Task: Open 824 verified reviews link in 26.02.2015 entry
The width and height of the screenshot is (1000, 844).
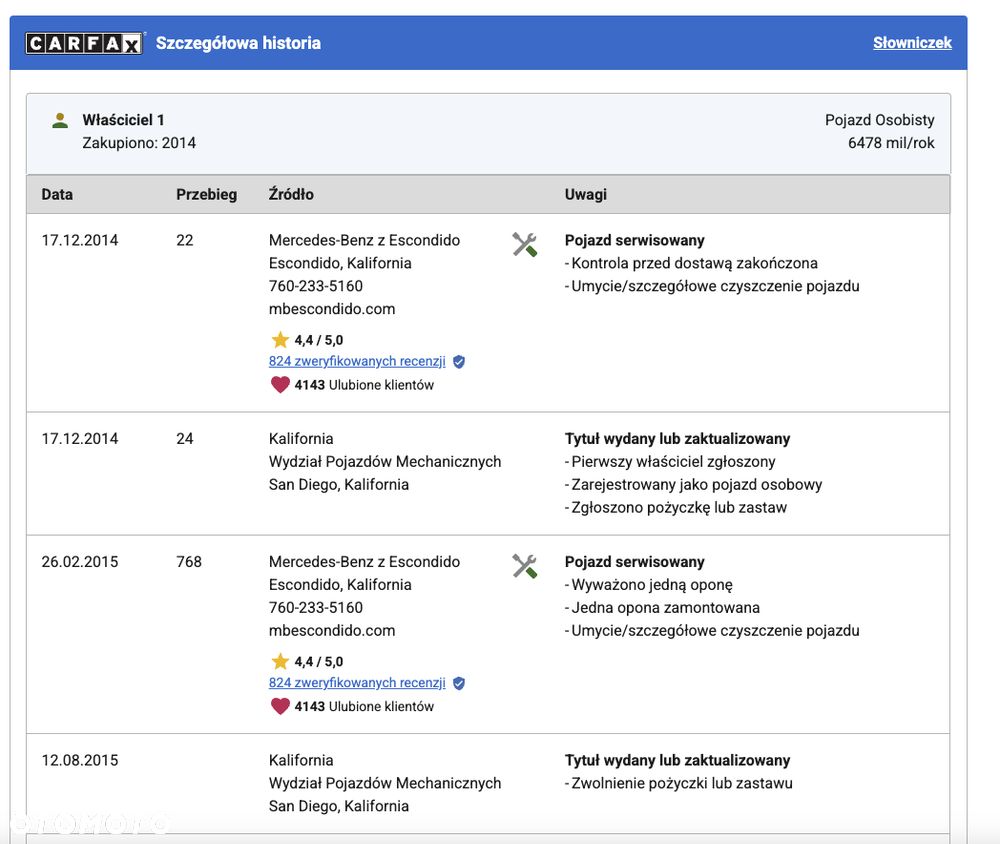Action: [x=357, y=683]
